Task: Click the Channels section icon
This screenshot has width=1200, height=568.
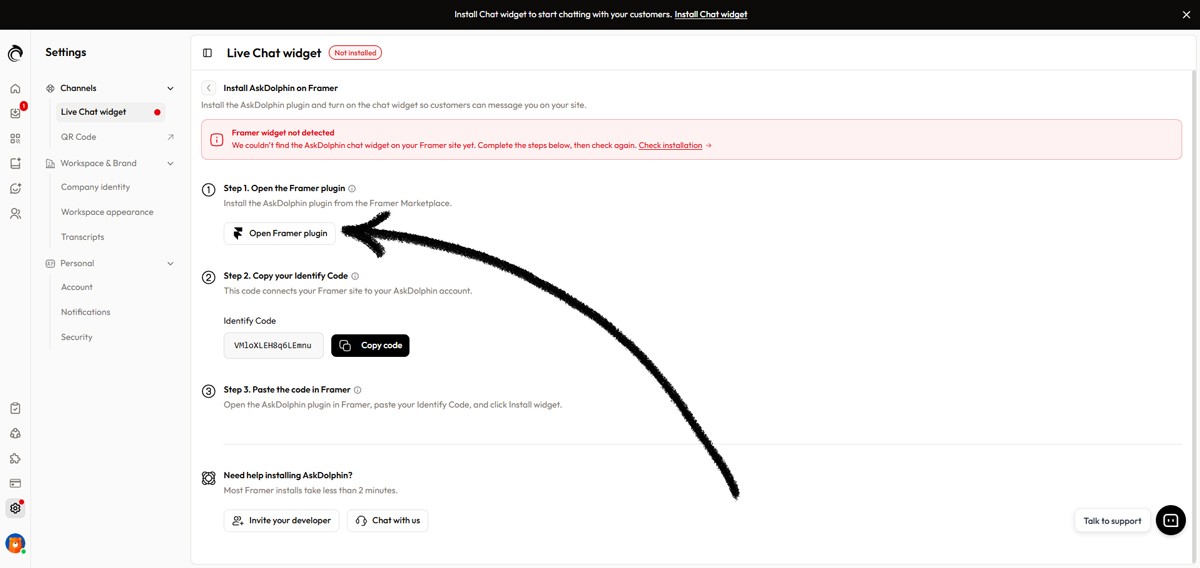Action: coord(50,88)
